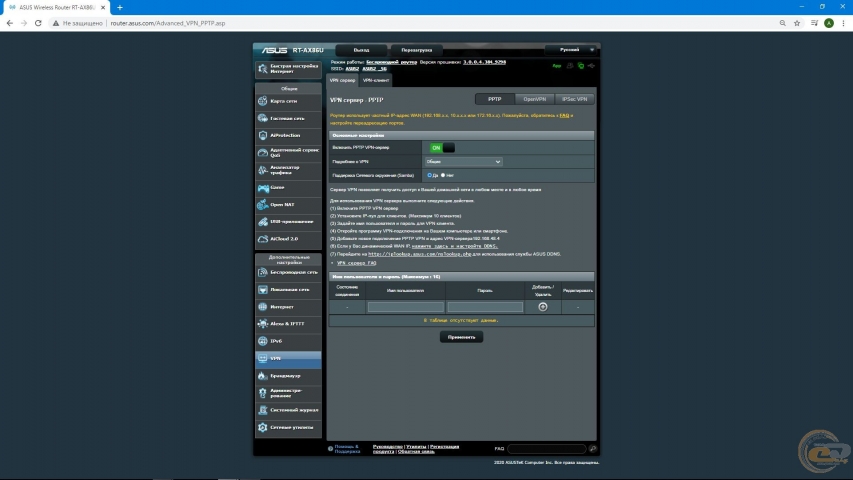Screen dimensions: 853x480
Task: Open LAN (Локальная сеть) settings in sidebar
Action: [x=288, y=290]
